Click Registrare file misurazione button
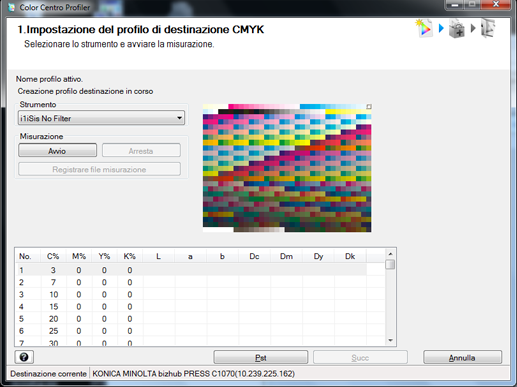The height and width of the screenshot is (387, 517). click(99, 169)
